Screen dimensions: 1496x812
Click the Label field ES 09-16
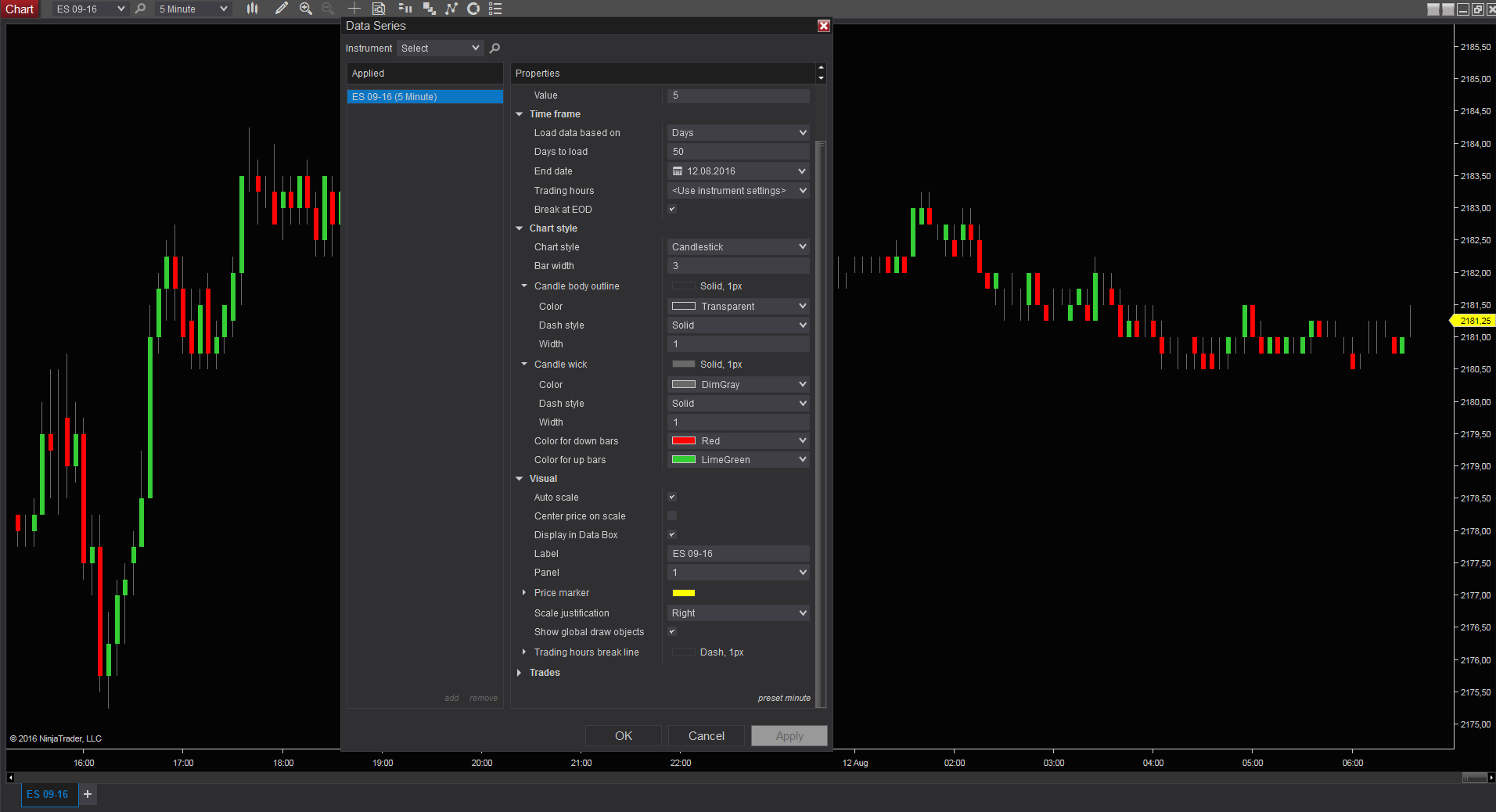pos(739,554)
